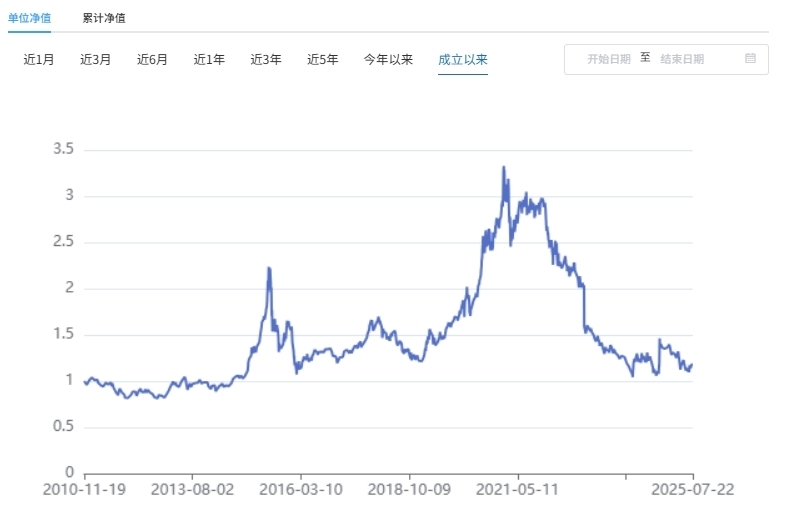Click the 开始日期 start date field
The width and height of the screenshot is (788, 523).
point(608,59)
